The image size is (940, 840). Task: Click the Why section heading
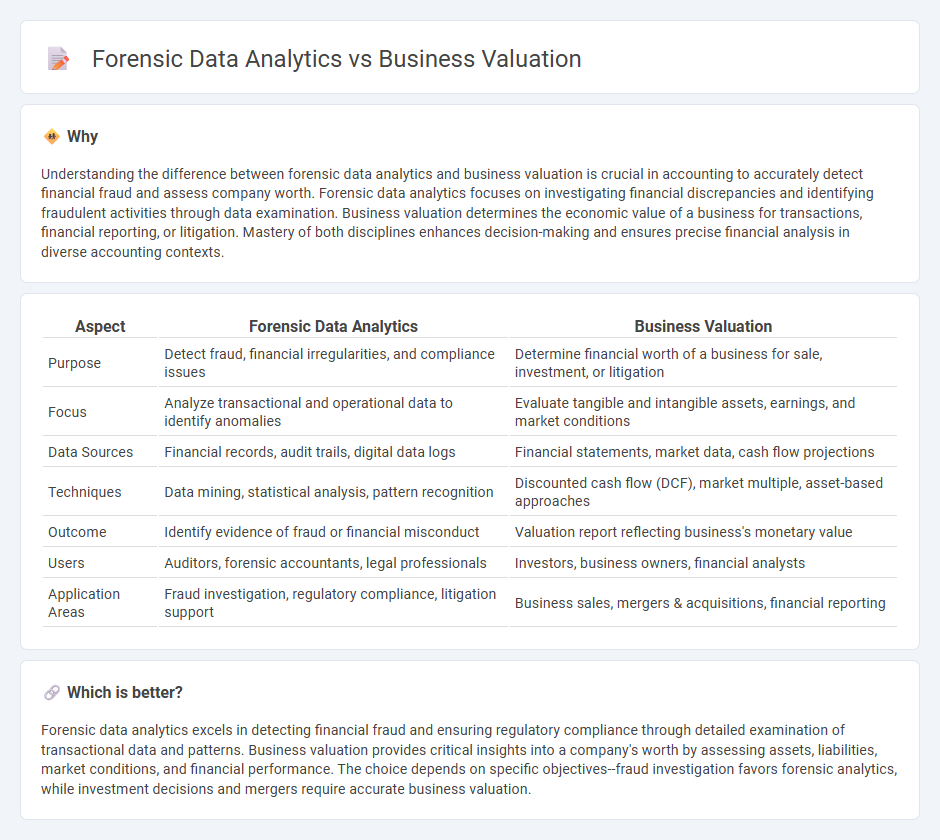pyautogui.click(x=83, y=136)
